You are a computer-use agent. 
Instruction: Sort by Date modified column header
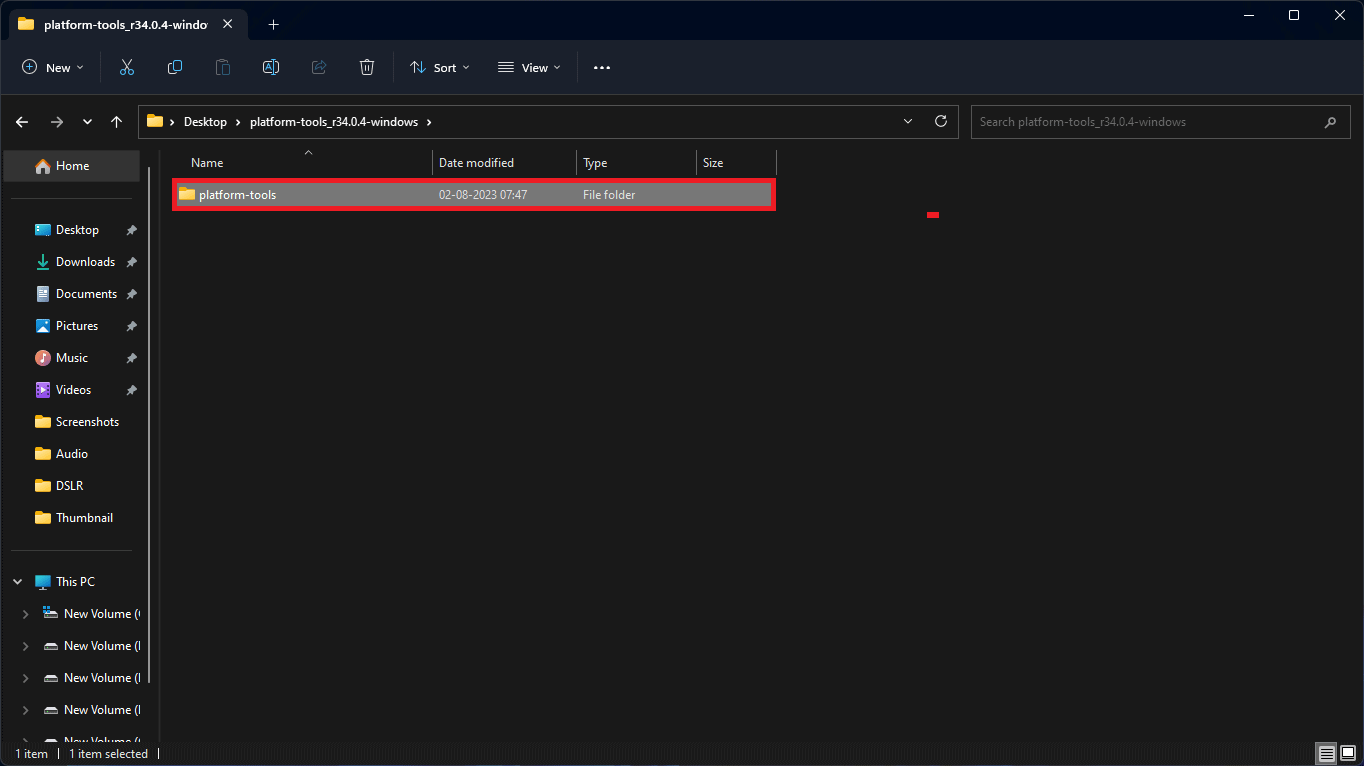pyautogui.click(x=476, y=163)
